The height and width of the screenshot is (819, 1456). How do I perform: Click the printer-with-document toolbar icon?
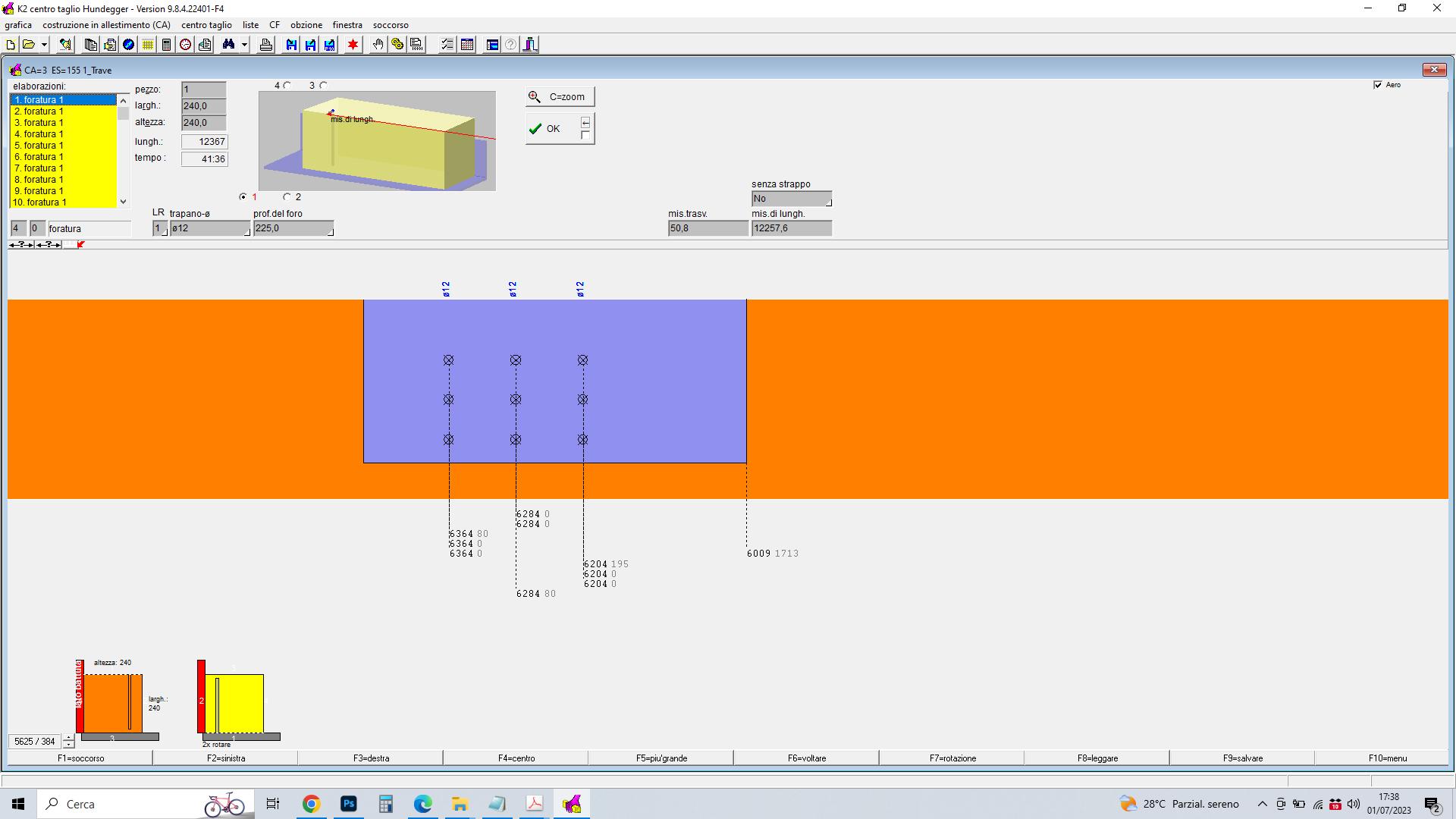[x=110, y=45]
